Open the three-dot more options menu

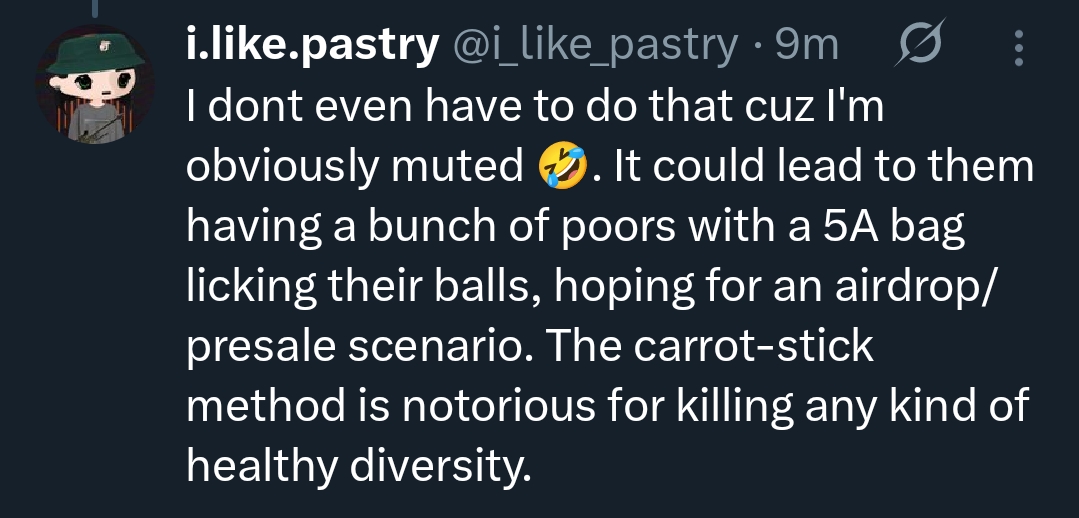pyautogui.click(x=1019, y=46)
